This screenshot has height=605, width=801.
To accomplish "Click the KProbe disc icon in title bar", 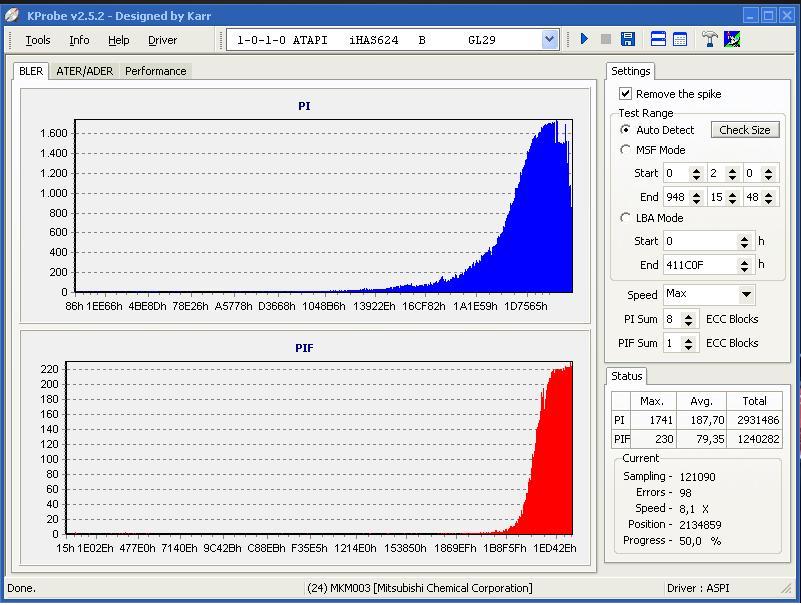I will point(12,15).
